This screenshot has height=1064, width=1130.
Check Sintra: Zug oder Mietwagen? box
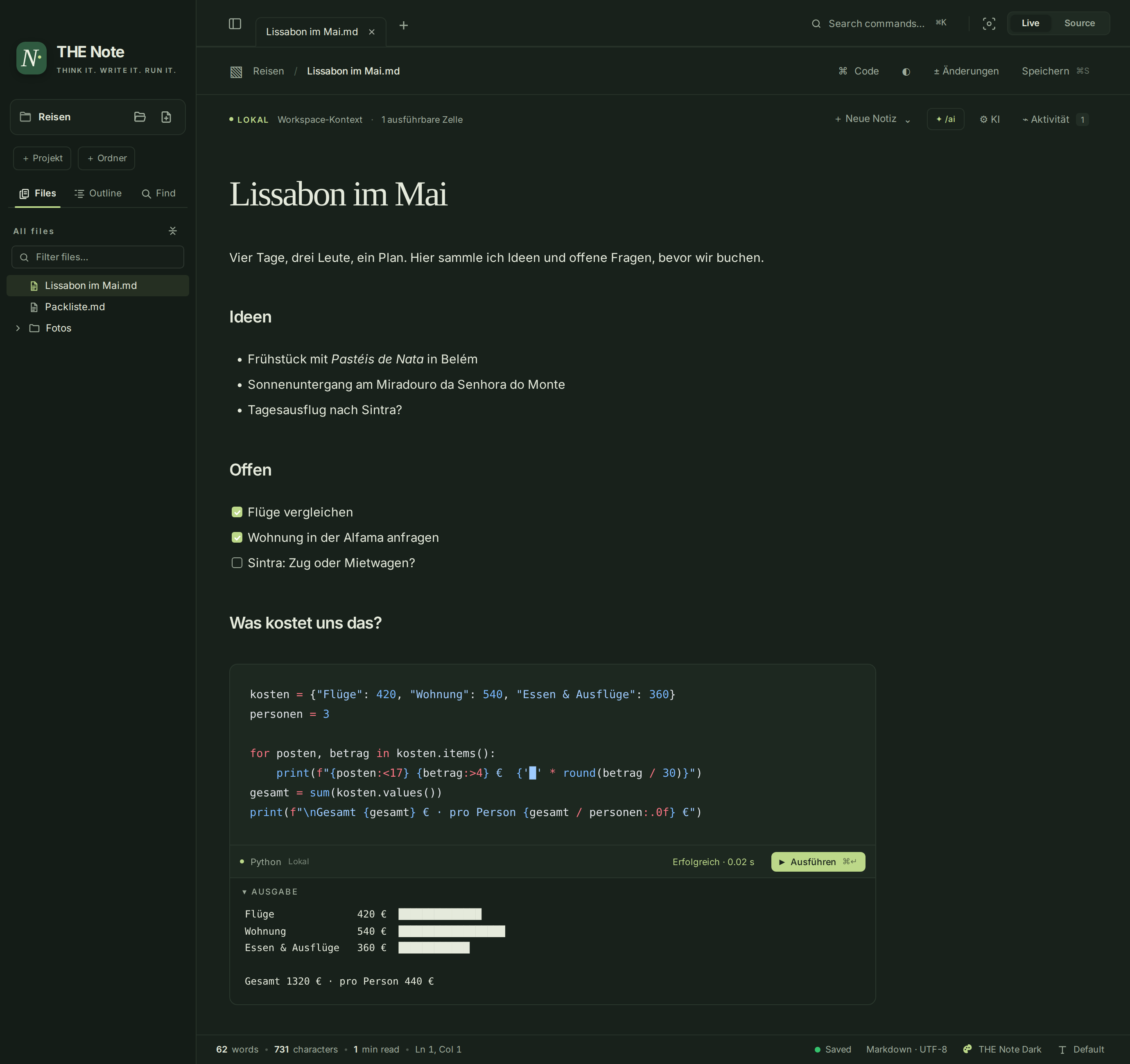point(237,563)
